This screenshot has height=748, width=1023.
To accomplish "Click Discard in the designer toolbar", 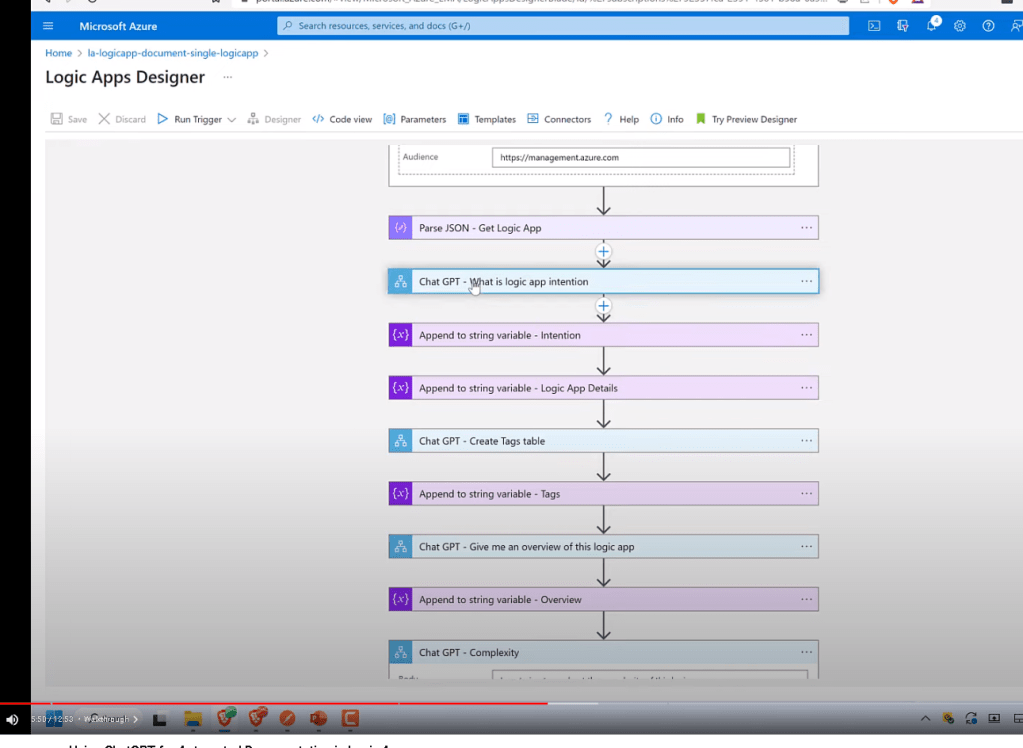I will pos(122,119).
